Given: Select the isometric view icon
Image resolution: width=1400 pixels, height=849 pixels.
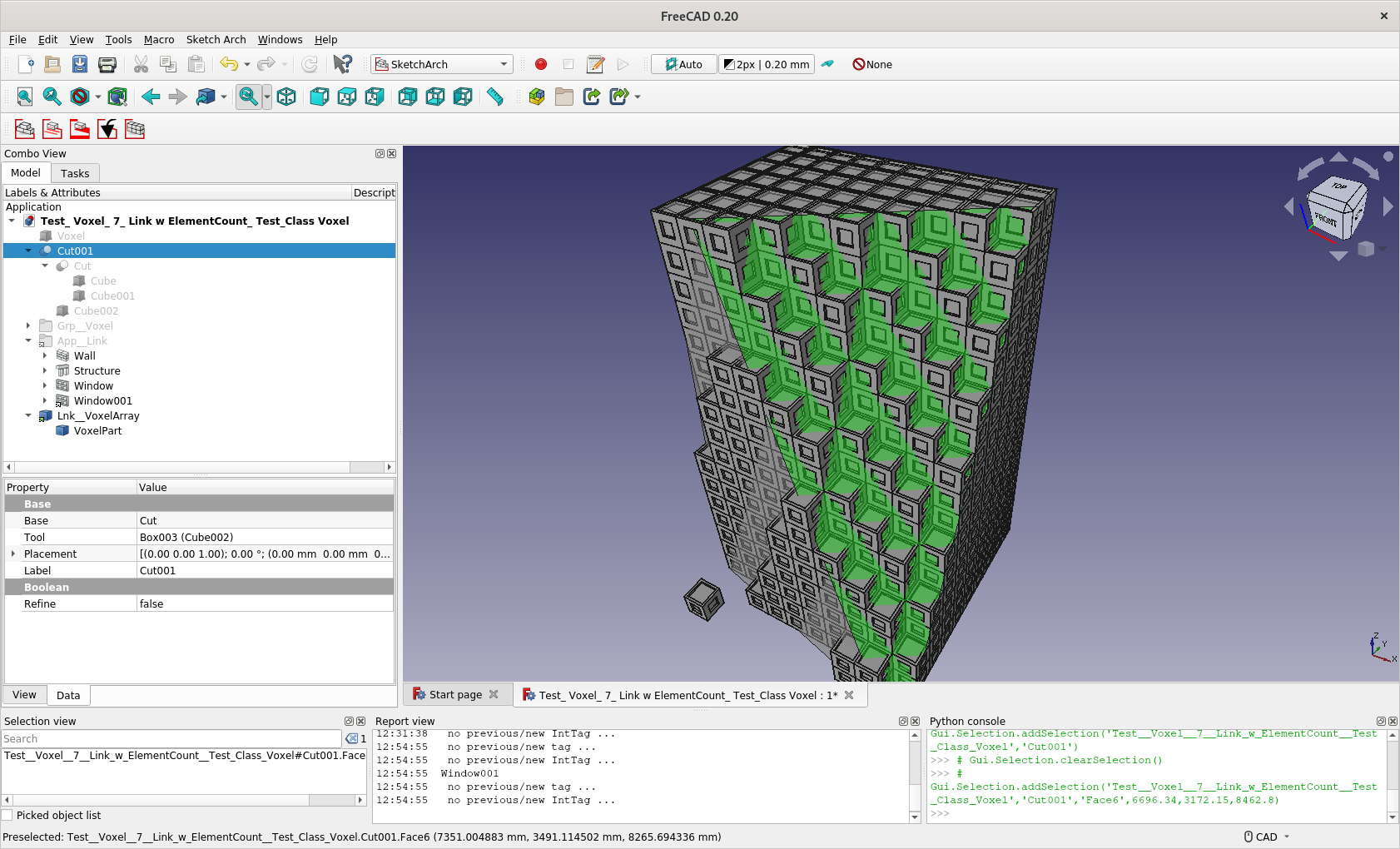Looking at the screenshot, I should [286, 97].
